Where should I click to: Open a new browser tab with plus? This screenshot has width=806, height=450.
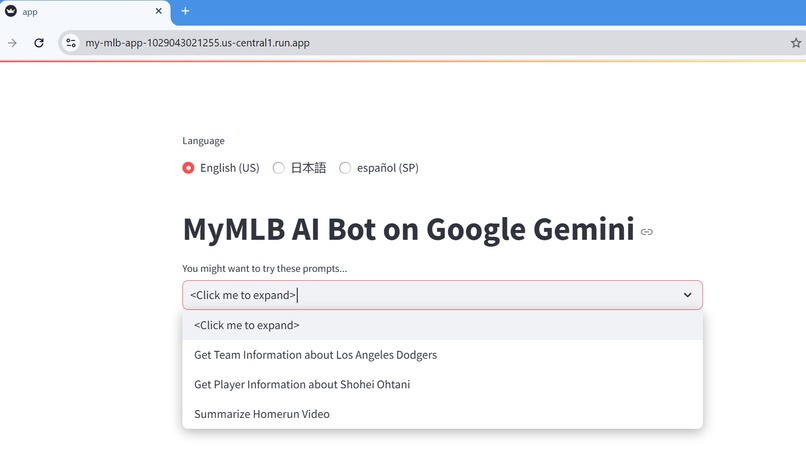[x=185, y=11]
